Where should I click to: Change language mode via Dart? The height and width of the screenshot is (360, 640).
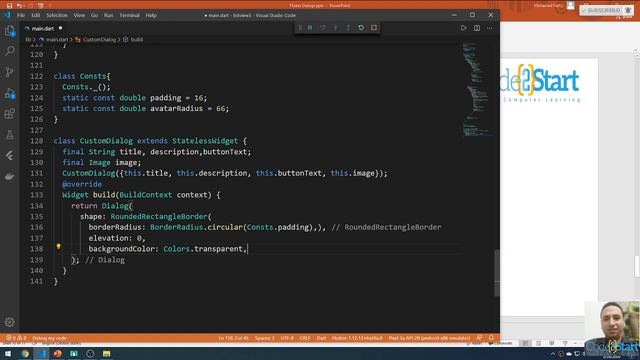pos(321,338)
